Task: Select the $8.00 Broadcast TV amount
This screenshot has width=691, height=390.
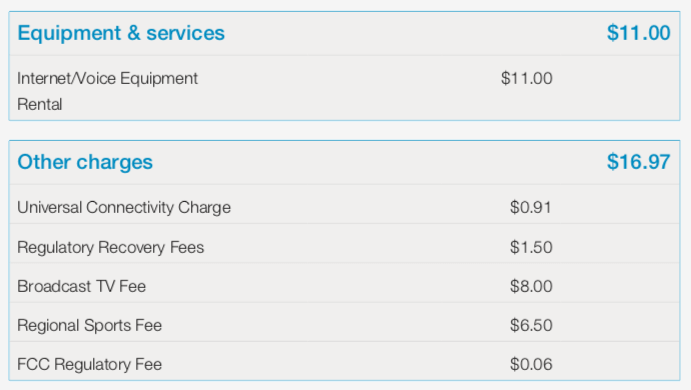Action: click(x=531, y=286)
